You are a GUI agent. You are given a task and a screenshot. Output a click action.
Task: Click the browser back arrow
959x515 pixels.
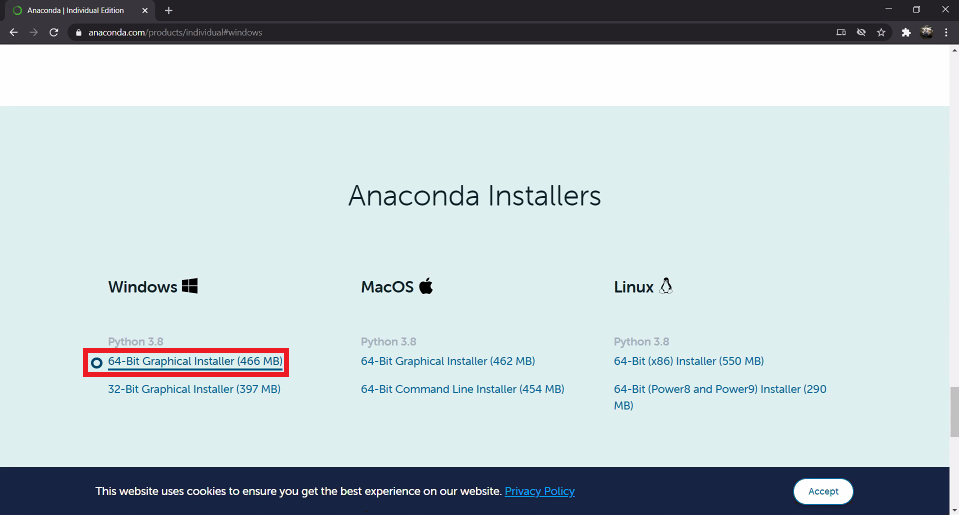click(x=13, y=32)
